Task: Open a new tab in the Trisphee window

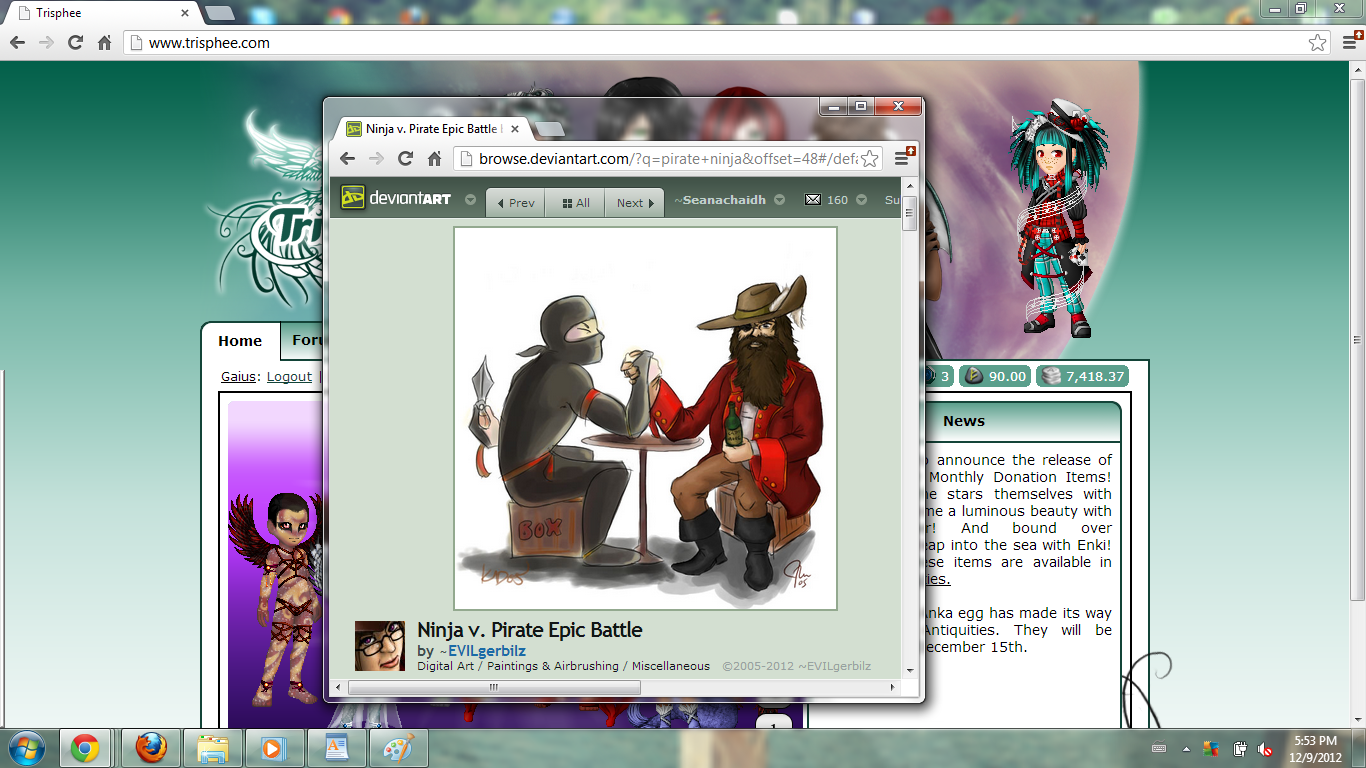Action: click(220, 13)
